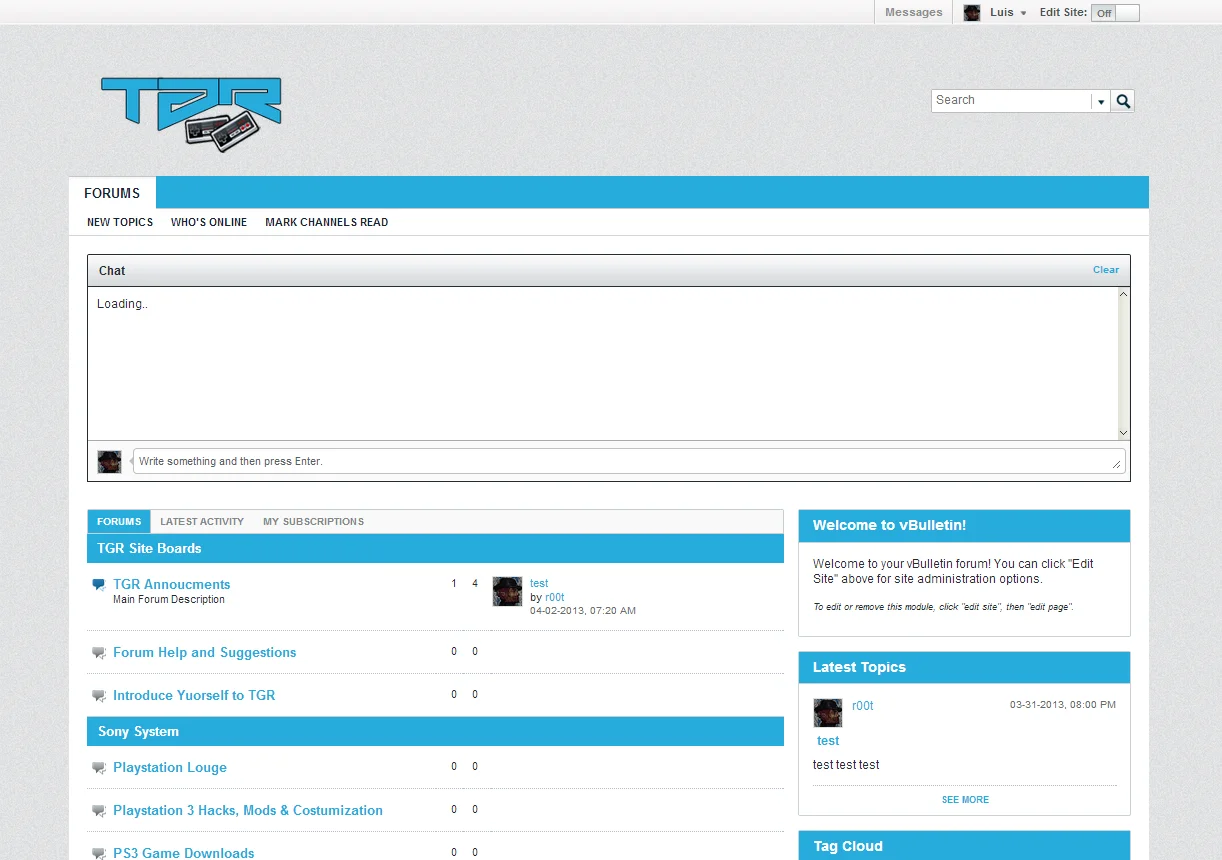Switch to the Latest Activity tab
The width and height of the screenshot is (1222, 860).
(x=202, y=522)
